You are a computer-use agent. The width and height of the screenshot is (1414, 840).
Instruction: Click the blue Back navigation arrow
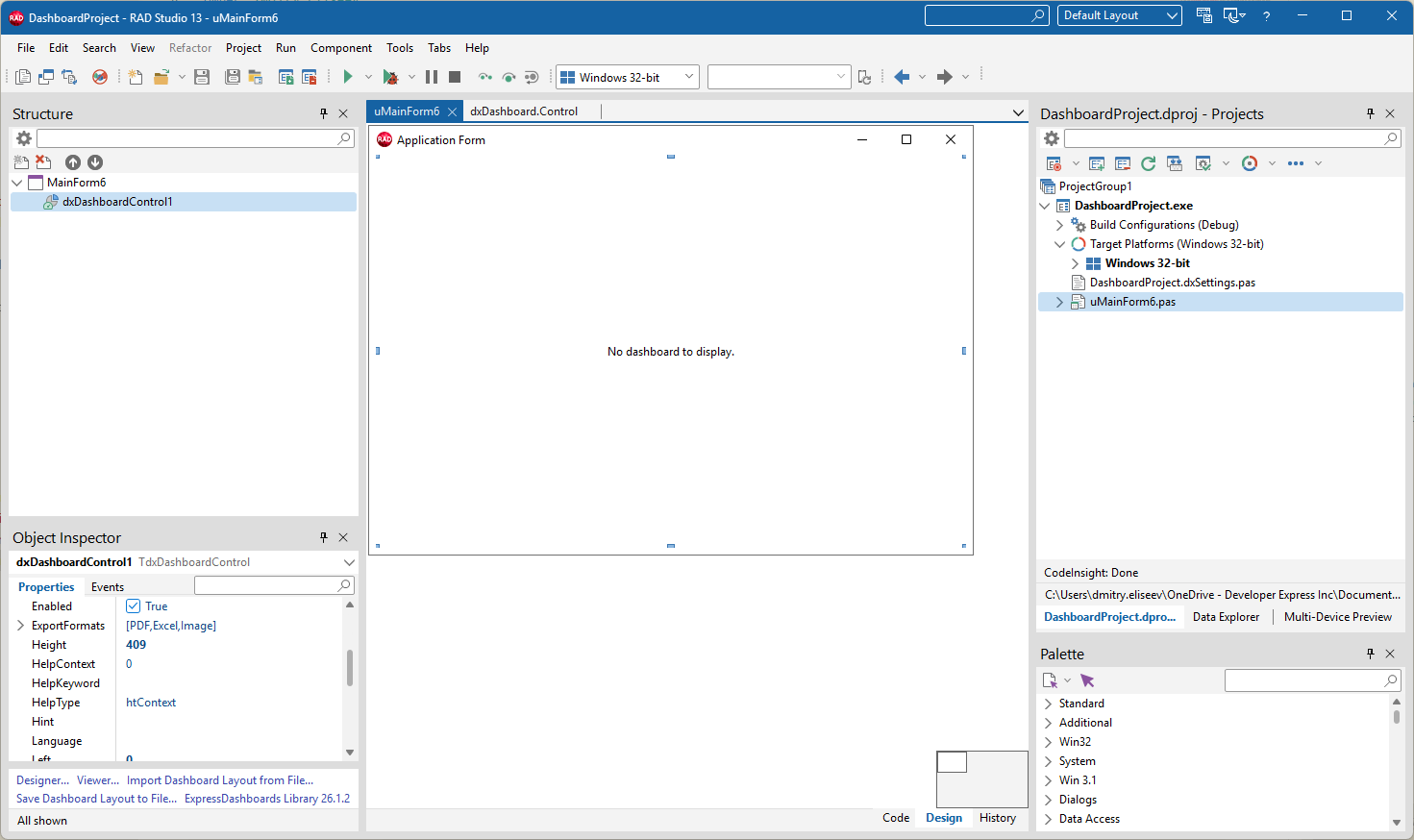pos(902,77)
